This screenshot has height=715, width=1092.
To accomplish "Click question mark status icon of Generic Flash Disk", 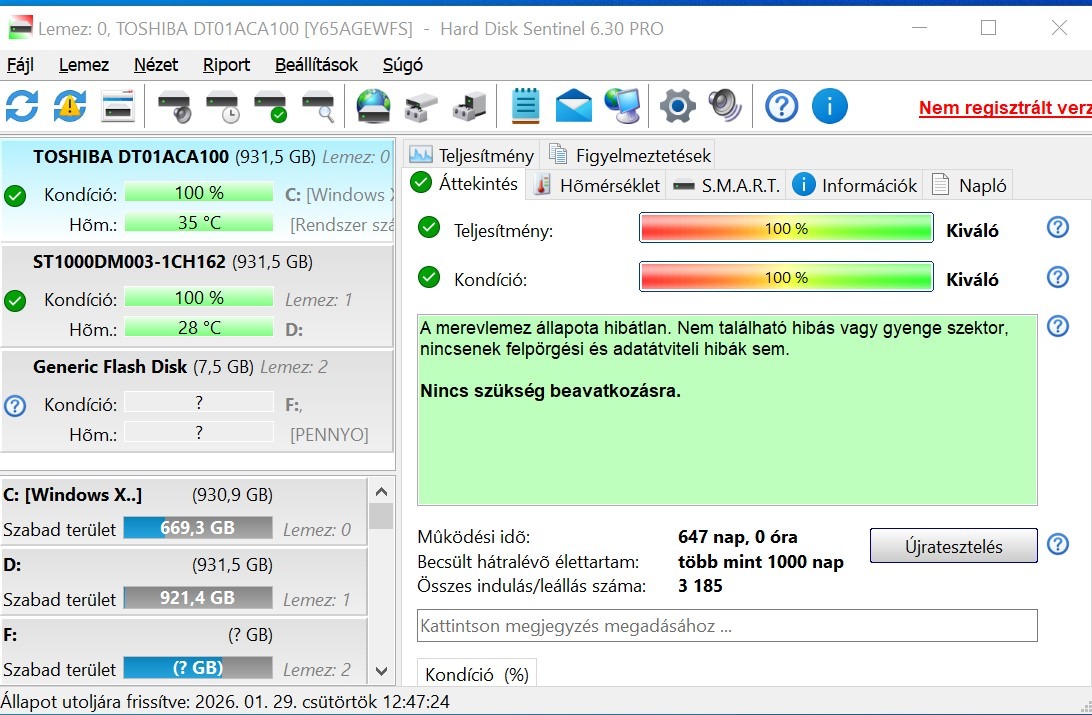I will coord(15,405).
